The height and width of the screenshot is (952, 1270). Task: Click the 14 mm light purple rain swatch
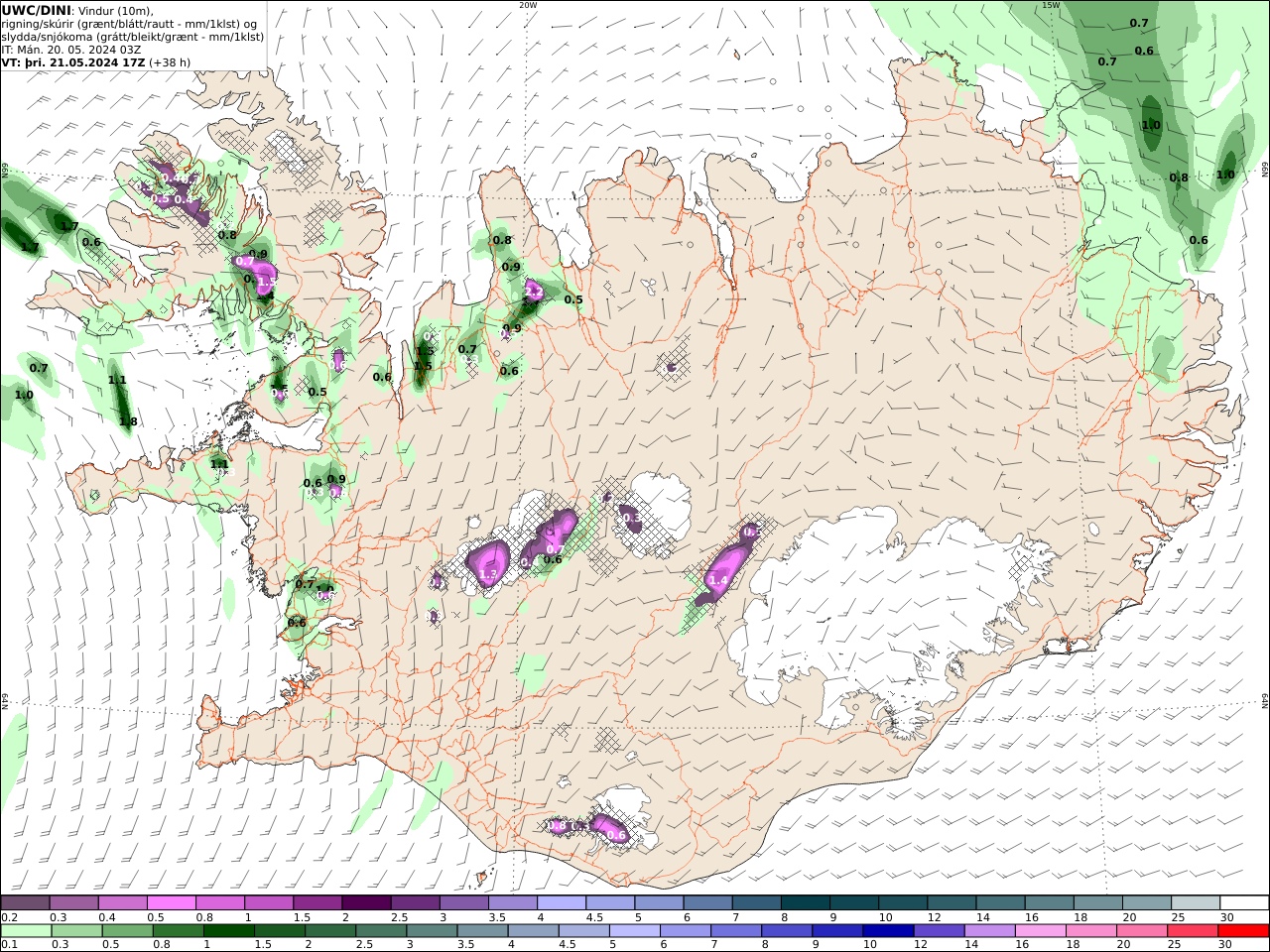989,930
